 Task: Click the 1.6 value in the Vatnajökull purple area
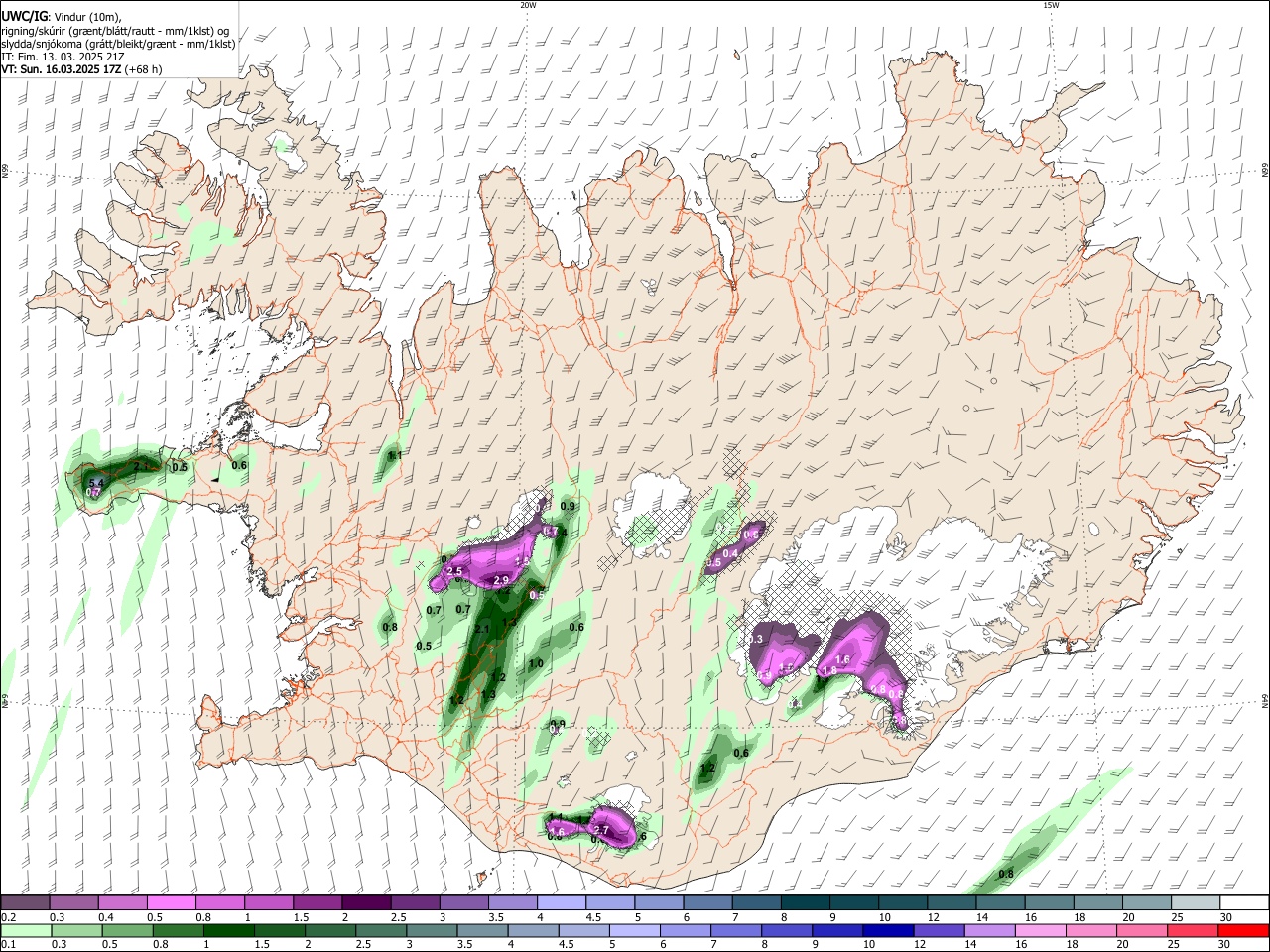[843, 659]
